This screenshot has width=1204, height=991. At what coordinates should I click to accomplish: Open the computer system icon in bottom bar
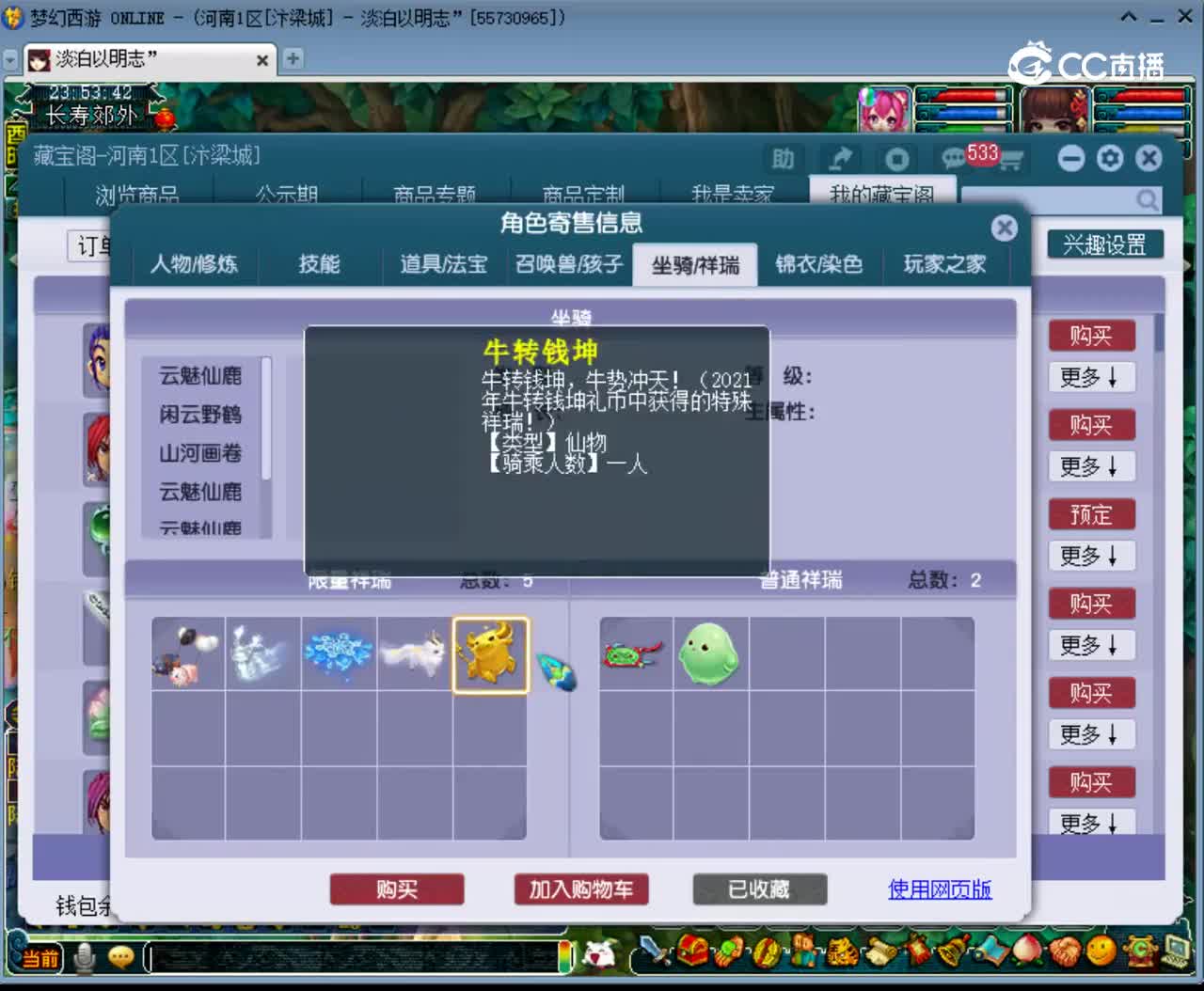tap(1176, 952)
